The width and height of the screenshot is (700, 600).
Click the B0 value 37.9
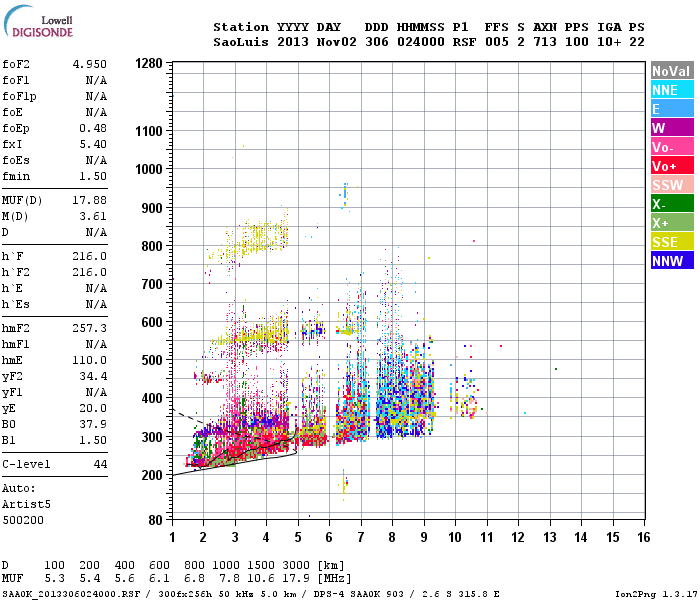tap(93, 424)
